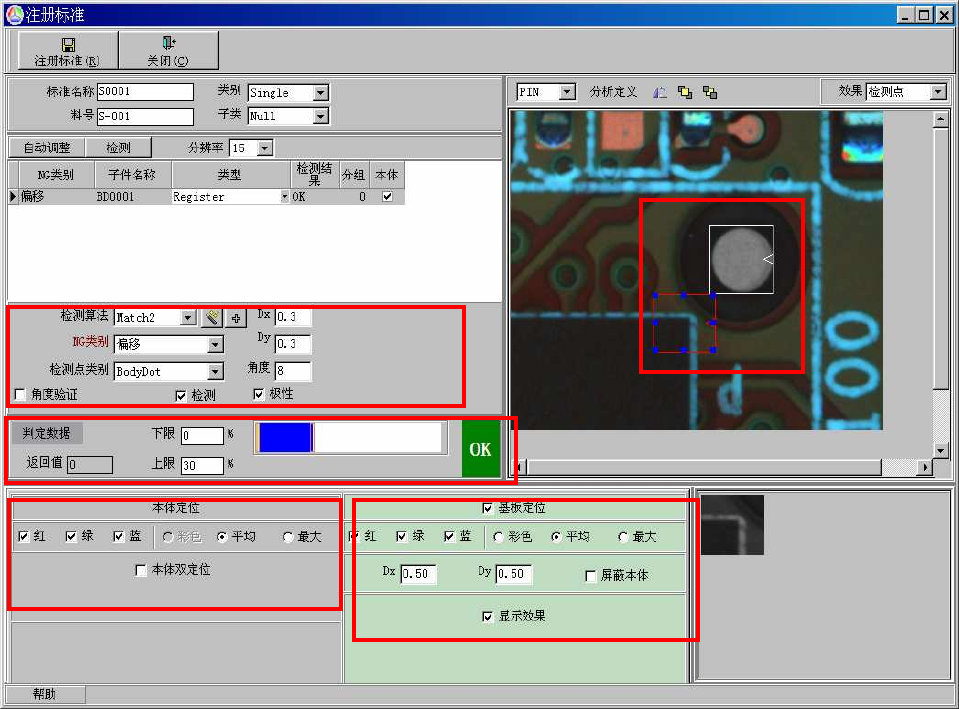Click the 自动调整 button
Screen dimensions: 959x709
tap(47, 148)
